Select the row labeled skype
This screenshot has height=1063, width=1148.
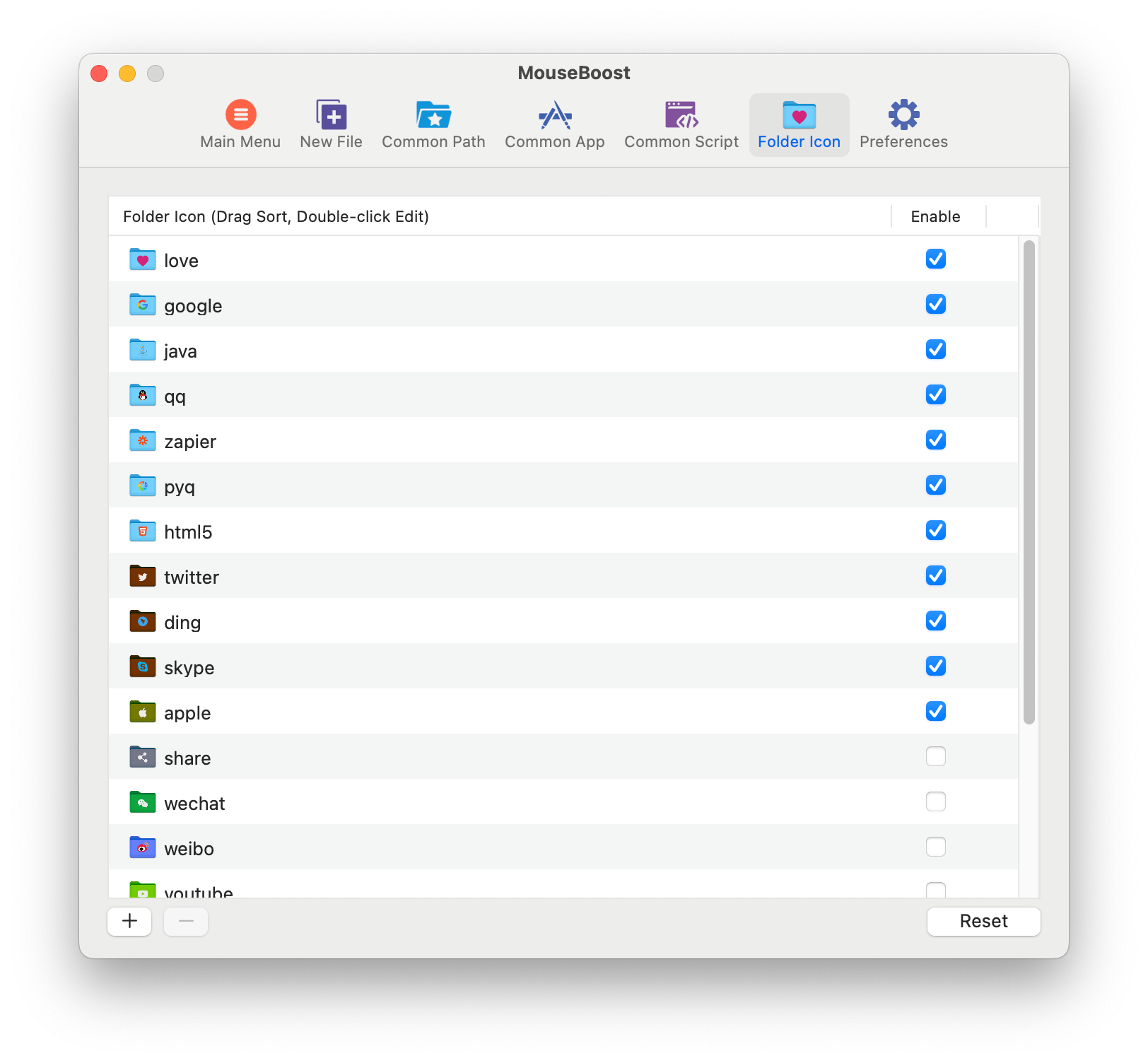[563, 666]
